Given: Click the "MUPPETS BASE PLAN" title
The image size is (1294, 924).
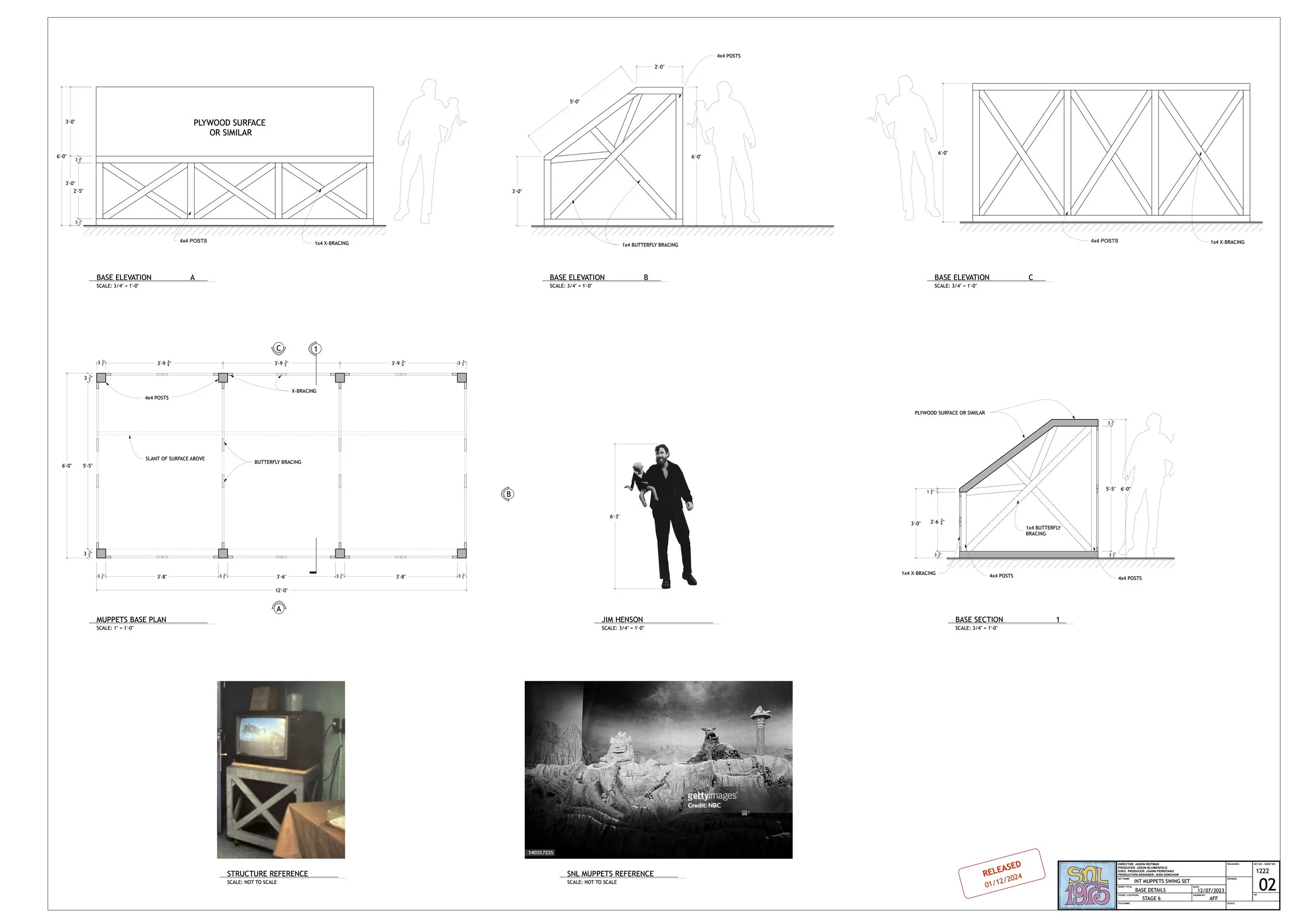Looking at the screenshot, I should pos(131,619).
